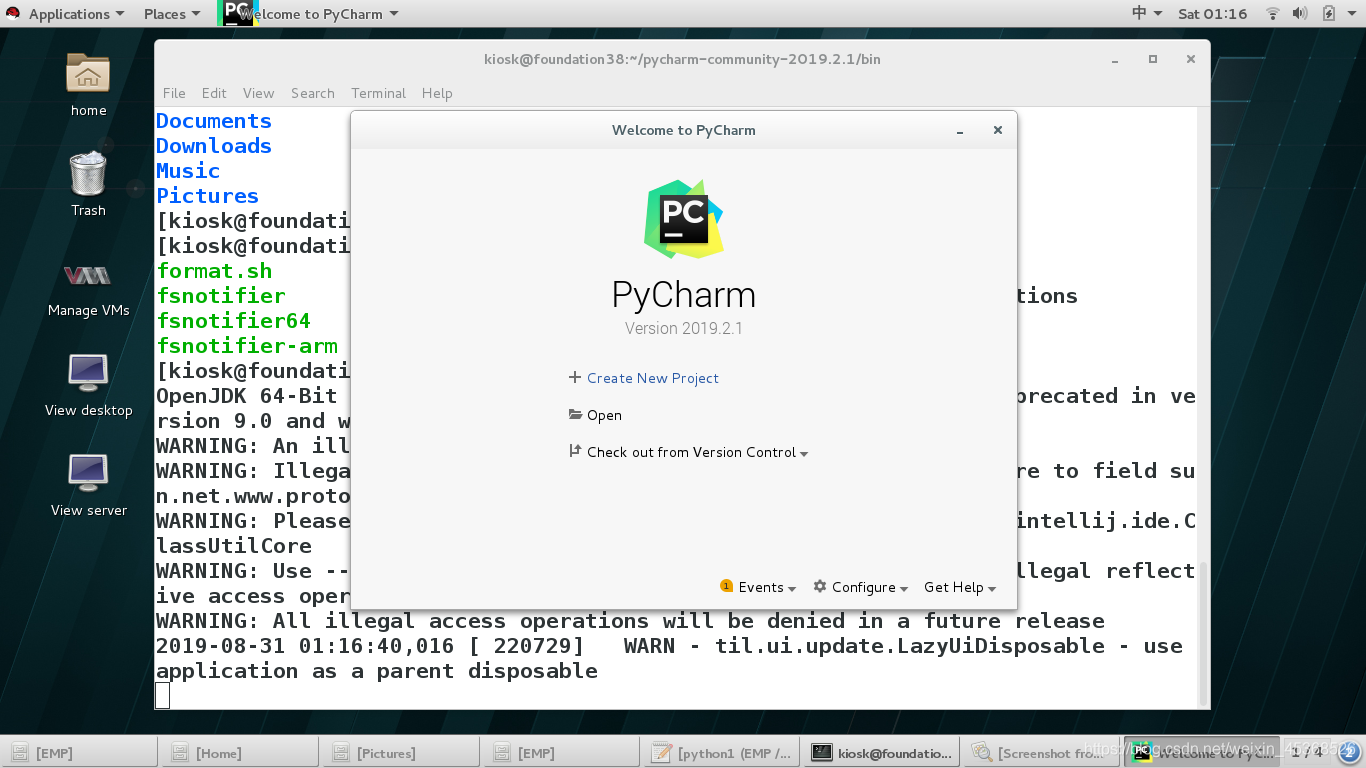Click Music directory name in terminal
1366x768 pixels.
tap(188, 171)
